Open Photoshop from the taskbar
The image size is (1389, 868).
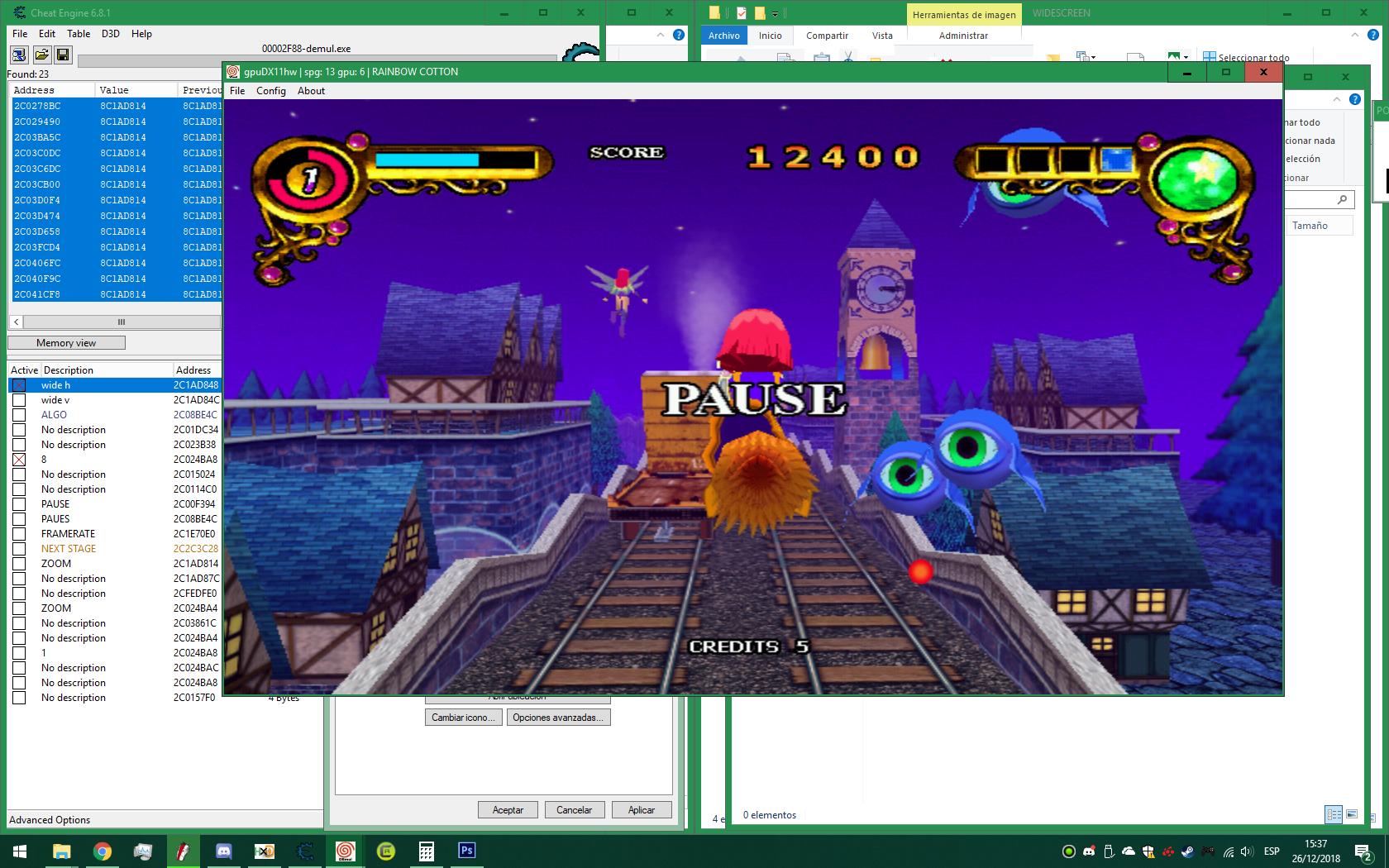[467, 851]
